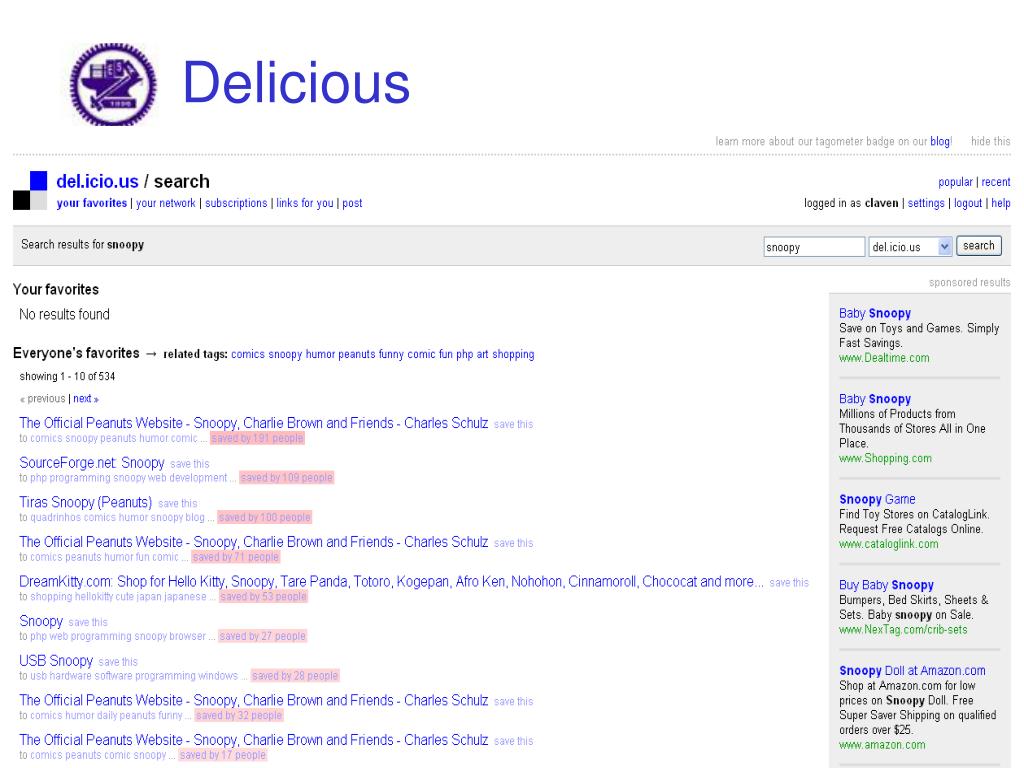Click www.amazon.com ad URL

tap(882, 745)
